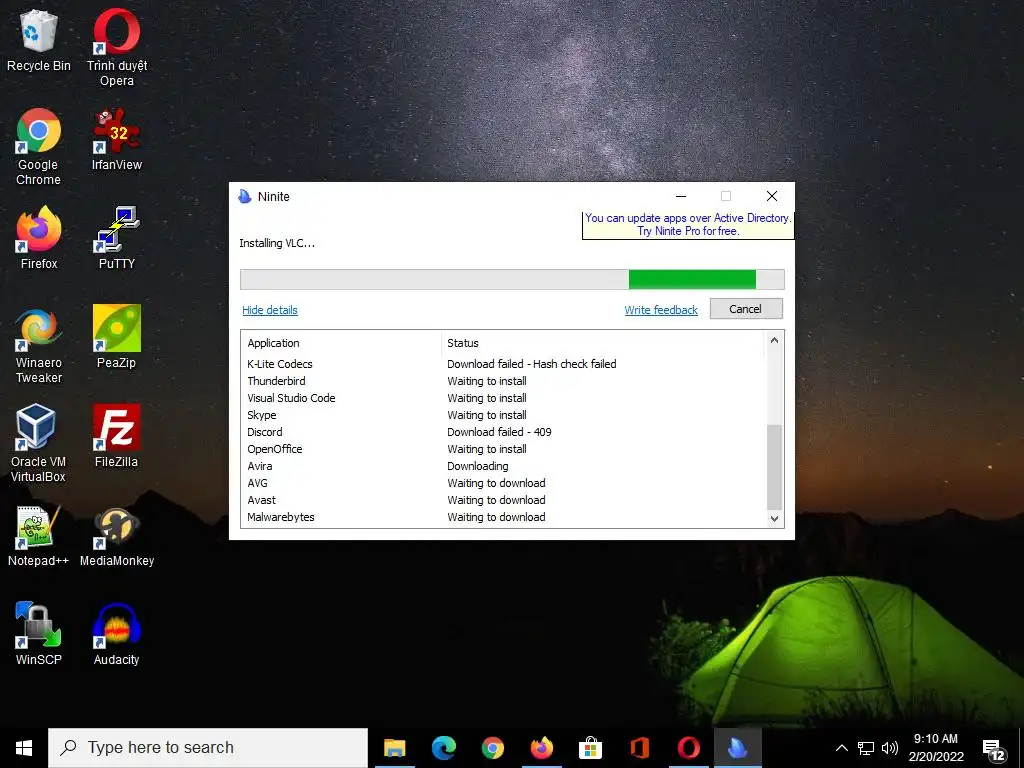Open File Explorer from the taskbar
Screen dimensions: 1024x768
(x=394, y=748)
